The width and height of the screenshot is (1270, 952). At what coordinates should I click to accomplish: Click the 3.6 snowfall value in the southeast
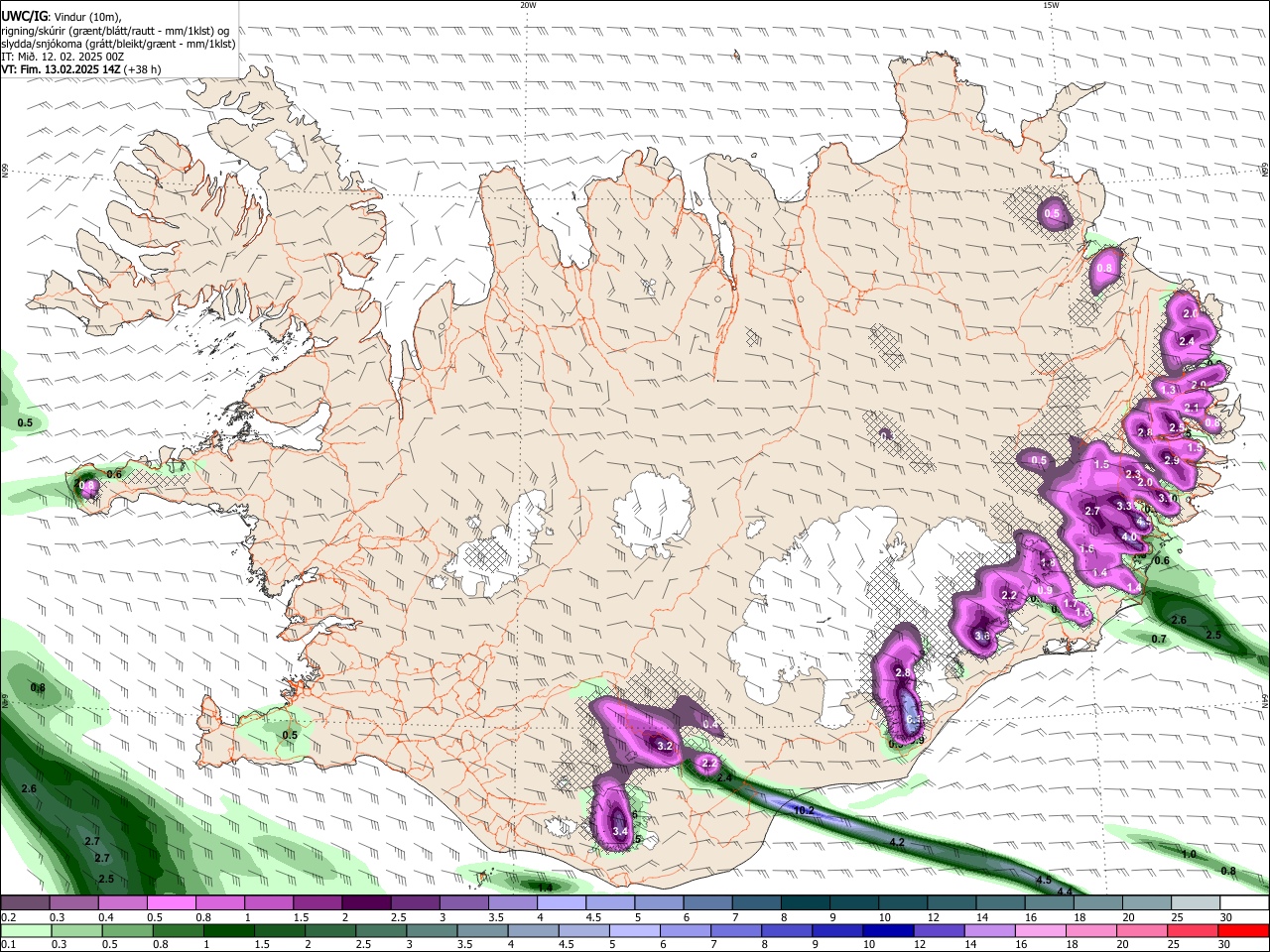coord(982,636)
